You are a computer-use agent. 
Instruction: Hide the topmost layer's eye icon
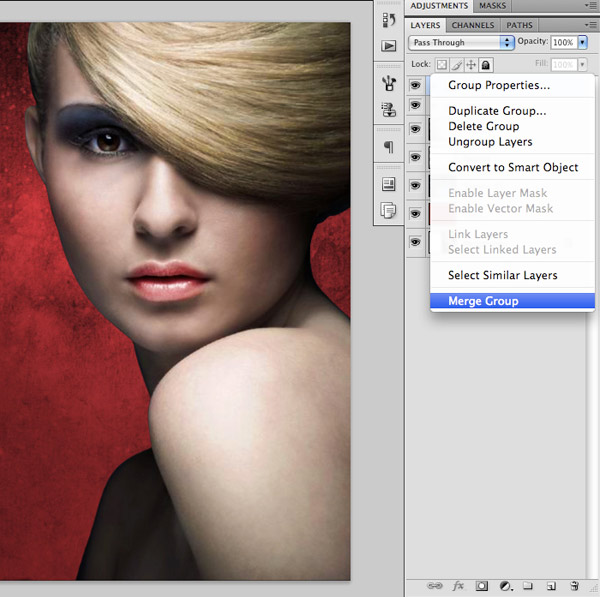[416, 87]
